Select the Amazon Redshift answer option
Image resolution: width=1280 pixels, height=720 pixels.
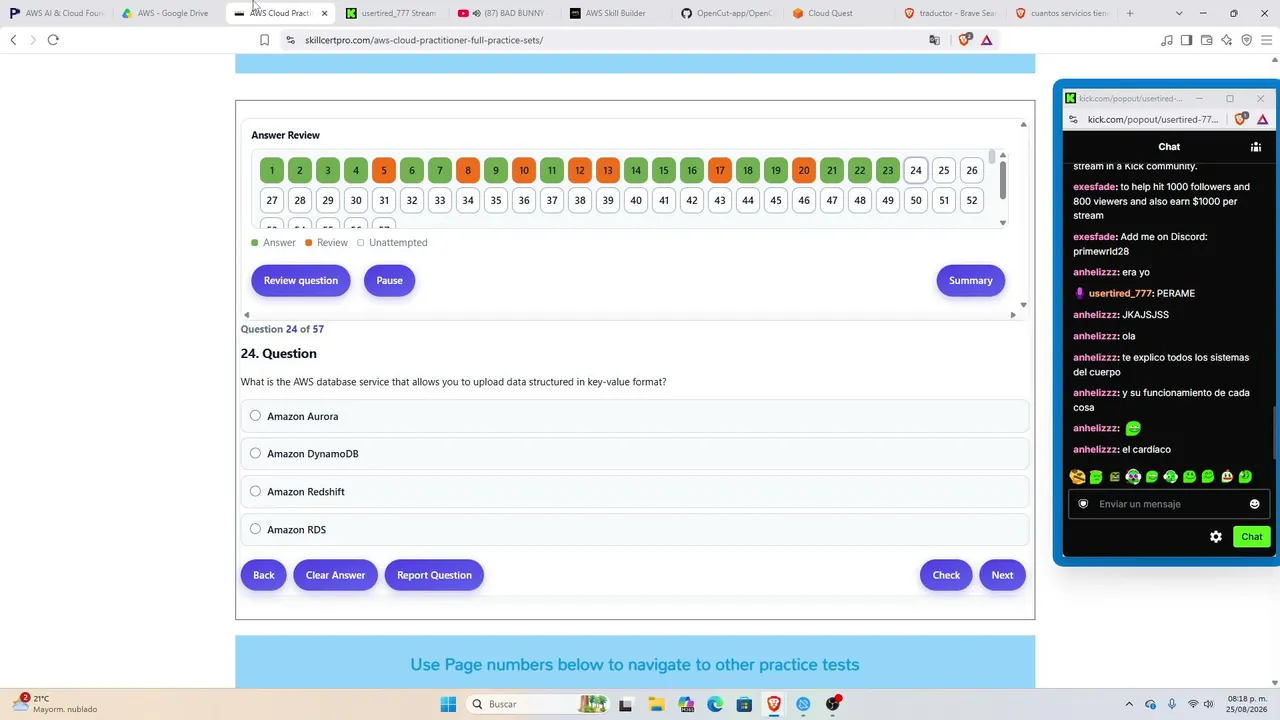(634, 492)
